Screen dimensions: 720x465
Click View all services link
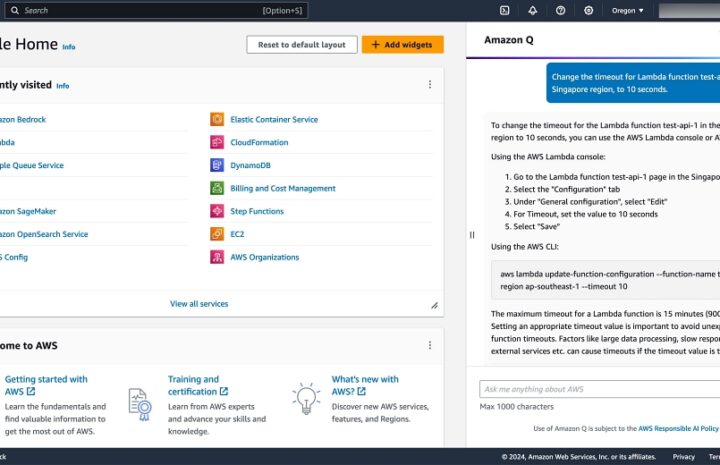199,304
